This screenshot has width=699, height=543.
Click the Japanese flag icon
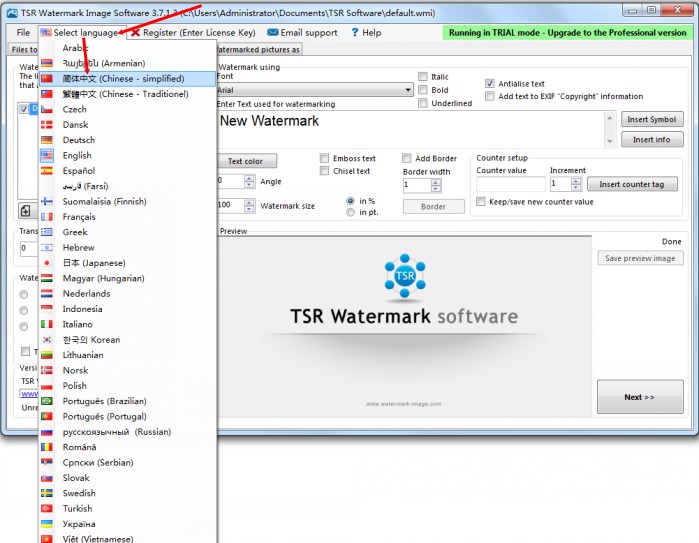(x=47, y=263)
